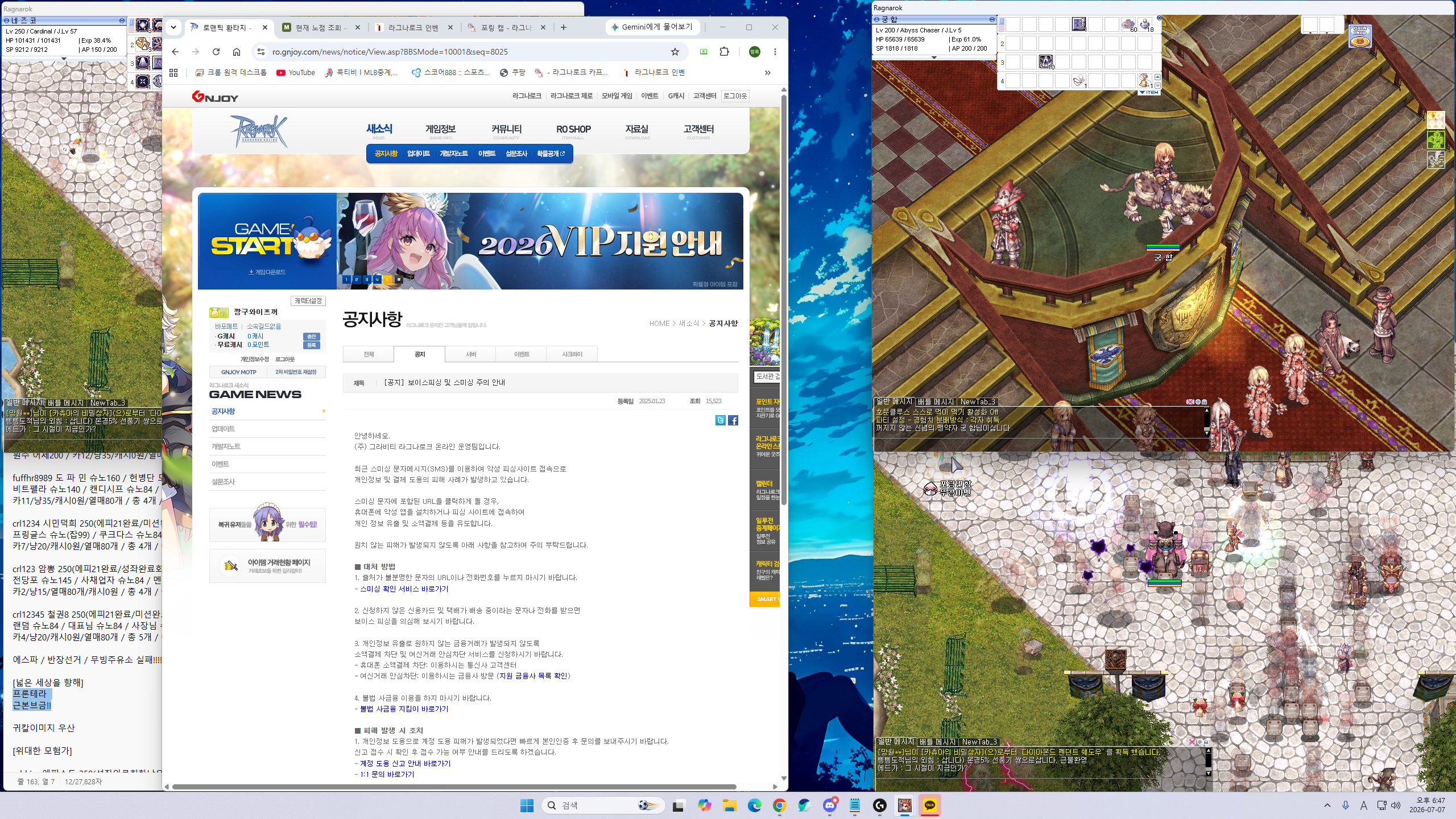Select banner slide indicator 5
Image resolution: width=1456 pixels, height=819 pixels.
tap(388, 279)
